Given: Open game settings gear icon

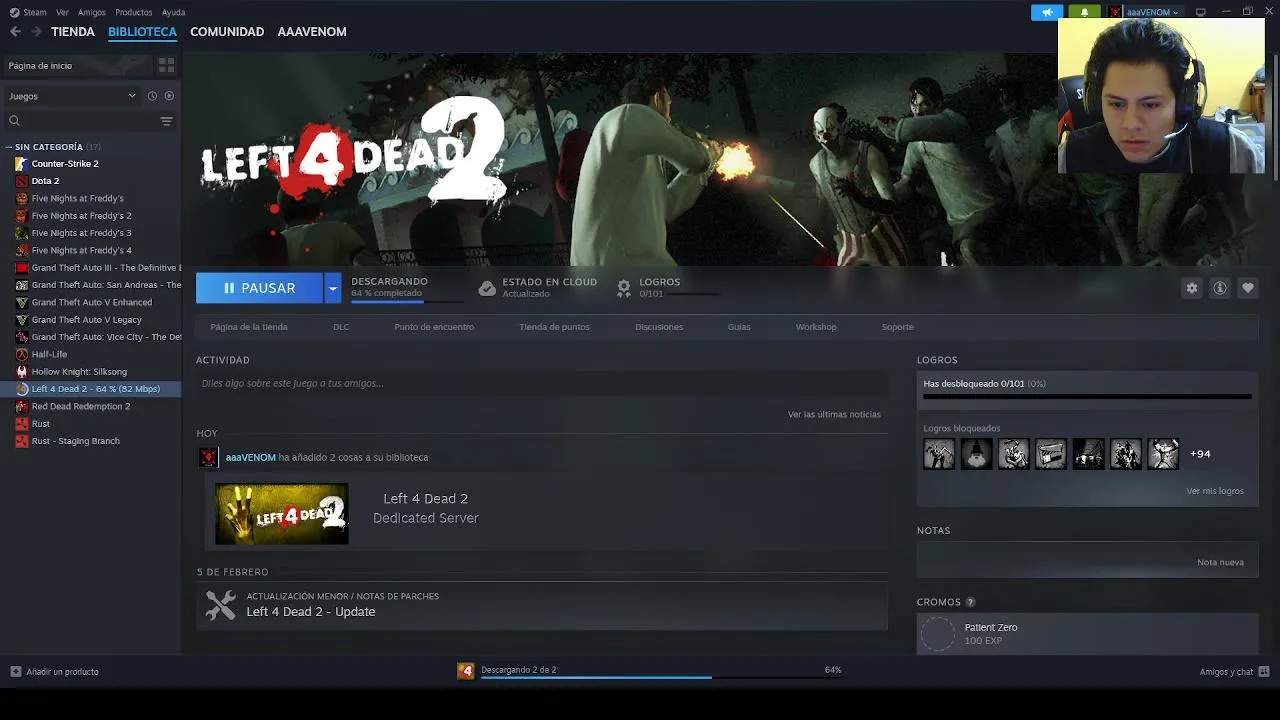Looking at the screenshot, I should (1192, 288).
